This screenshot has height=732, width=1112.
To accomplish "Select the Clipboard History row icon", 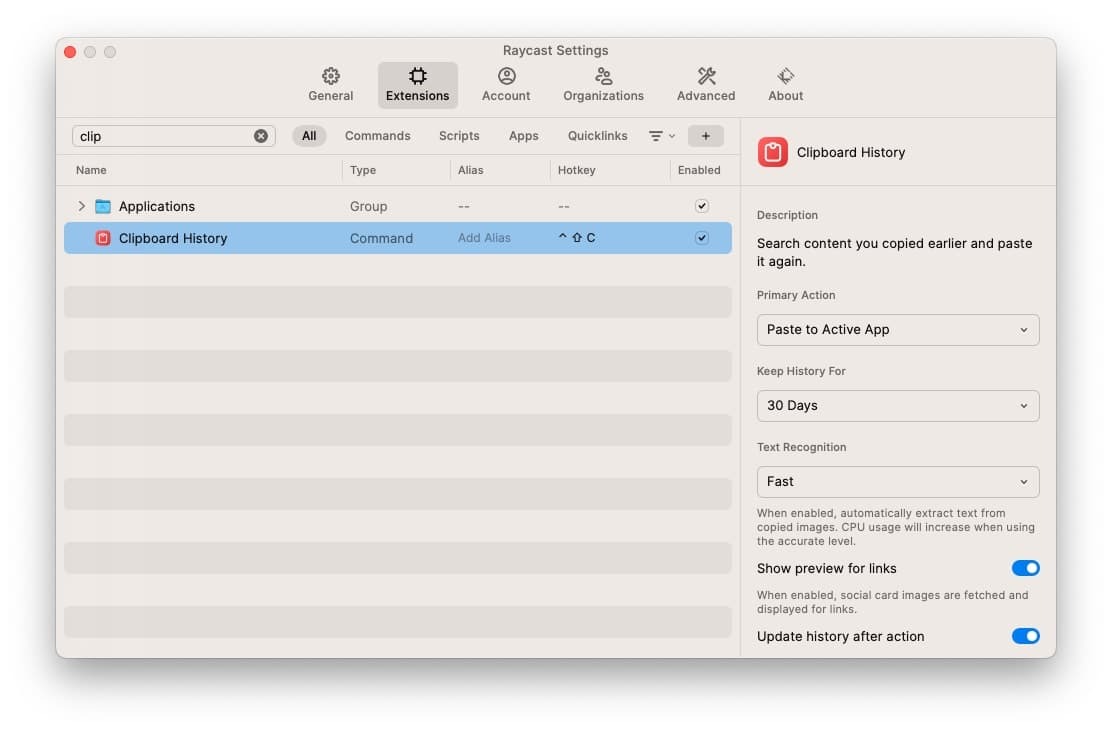I will tap(103, 238).
